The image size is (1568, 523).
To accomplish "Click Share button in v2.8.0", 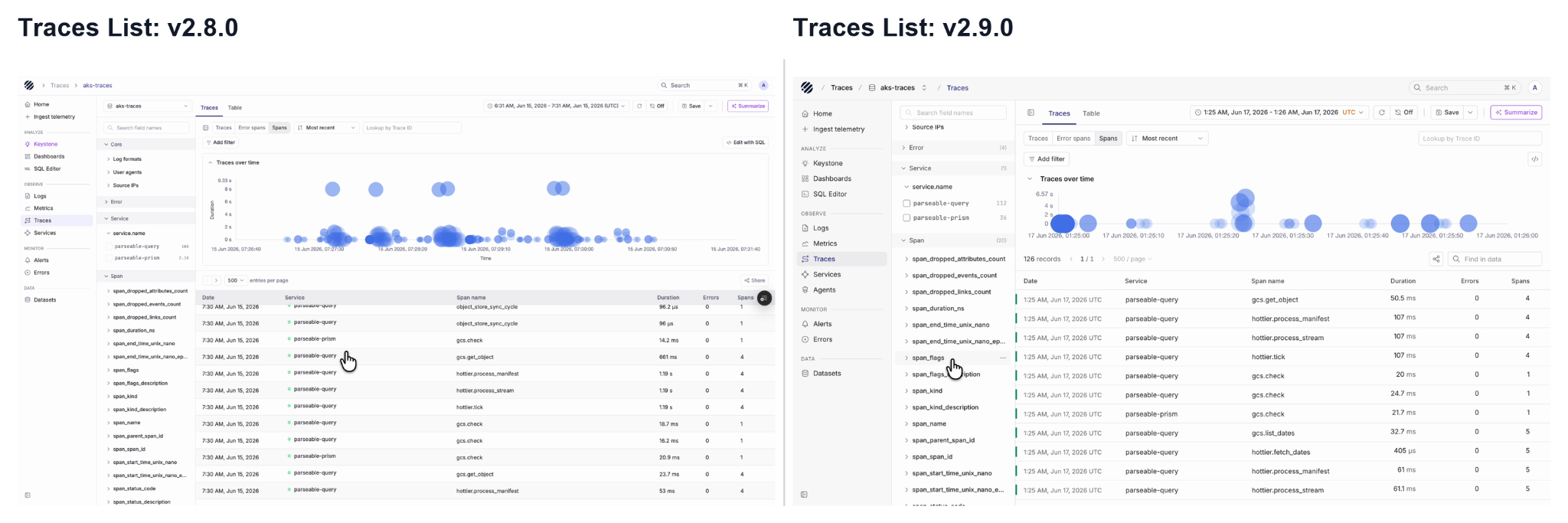I will [x=754, y=280].
